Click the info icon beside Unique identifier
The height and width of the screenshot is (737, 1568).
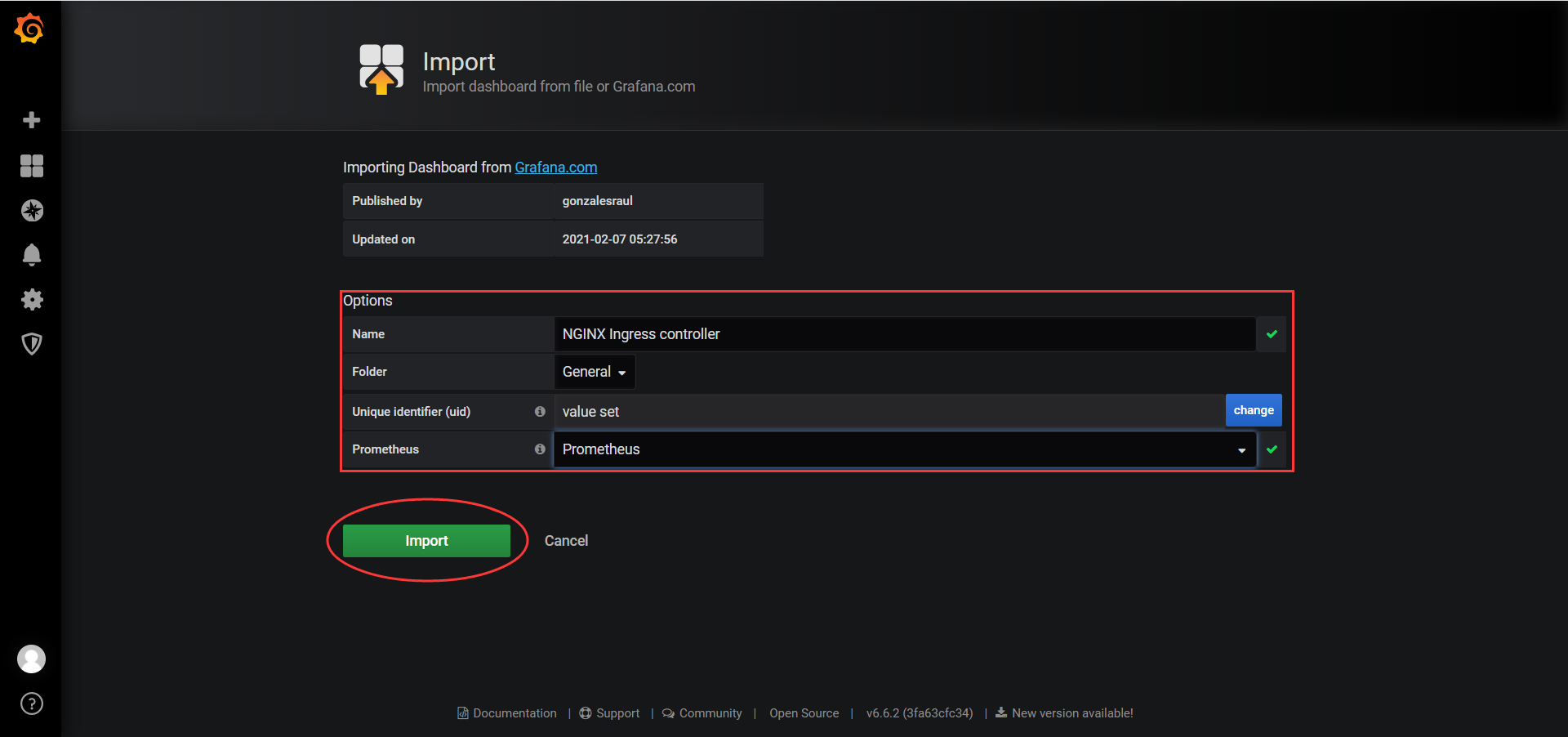tap(540, 412)
